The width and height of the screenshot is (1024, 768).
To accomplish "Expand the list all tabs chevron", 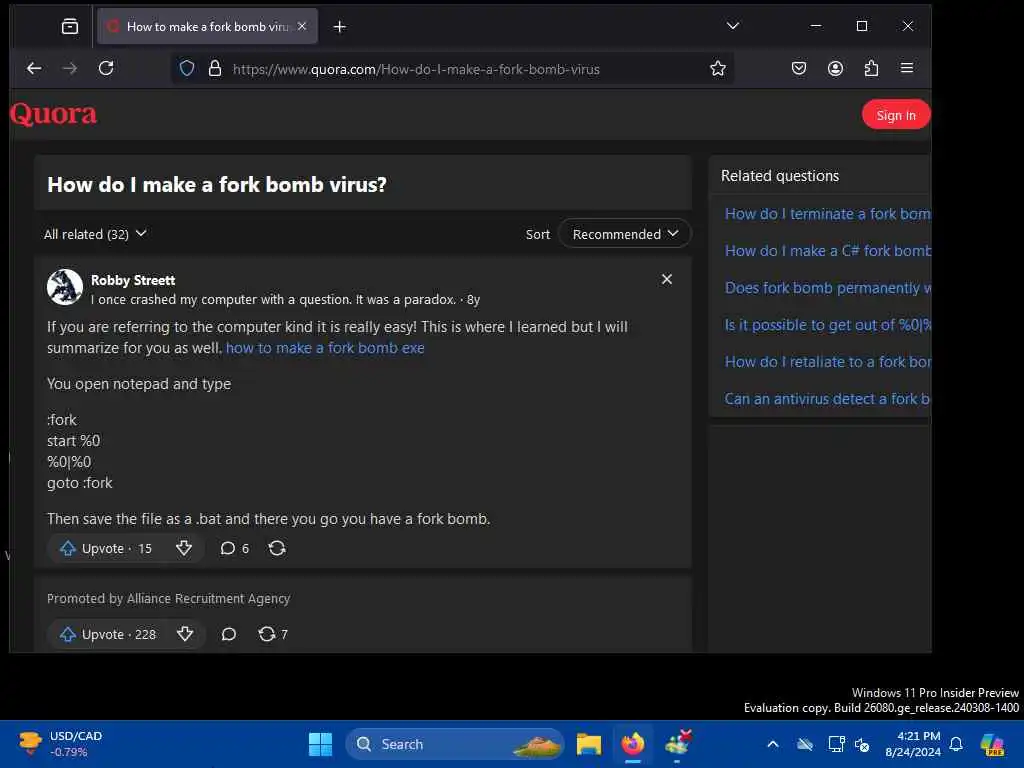I will click(x=733, y=26).
